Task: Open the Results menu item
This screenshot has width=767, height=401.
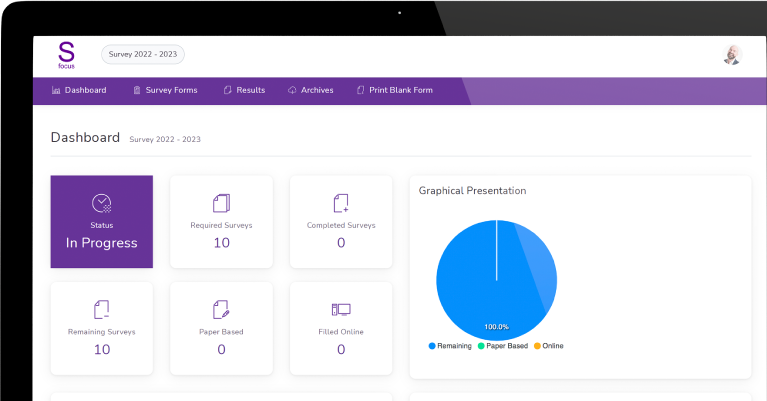Action: [x=244, y=90]
